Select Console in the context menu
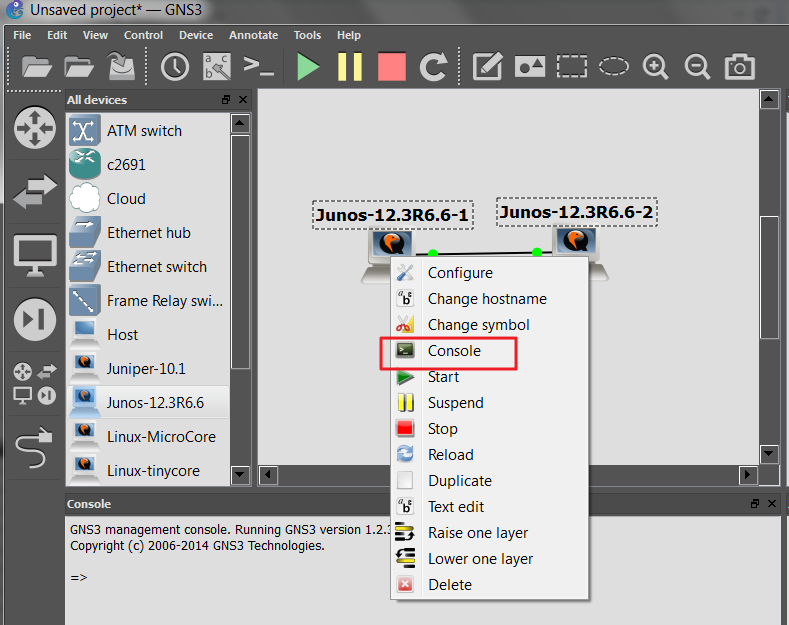The width and height of the screenshot is (789, 625). tap(489, 351)
